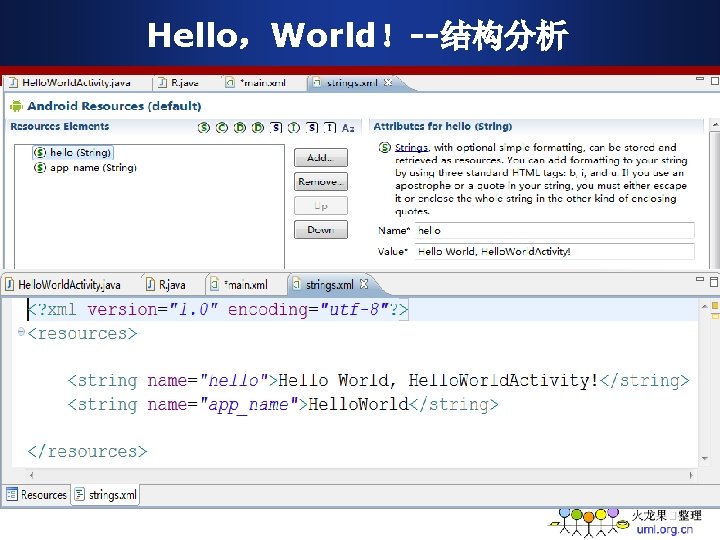Screen dimensions: 720x540
Task: Click the Android robot icon beside Android Resources
Action: click(x=16, y=106)
